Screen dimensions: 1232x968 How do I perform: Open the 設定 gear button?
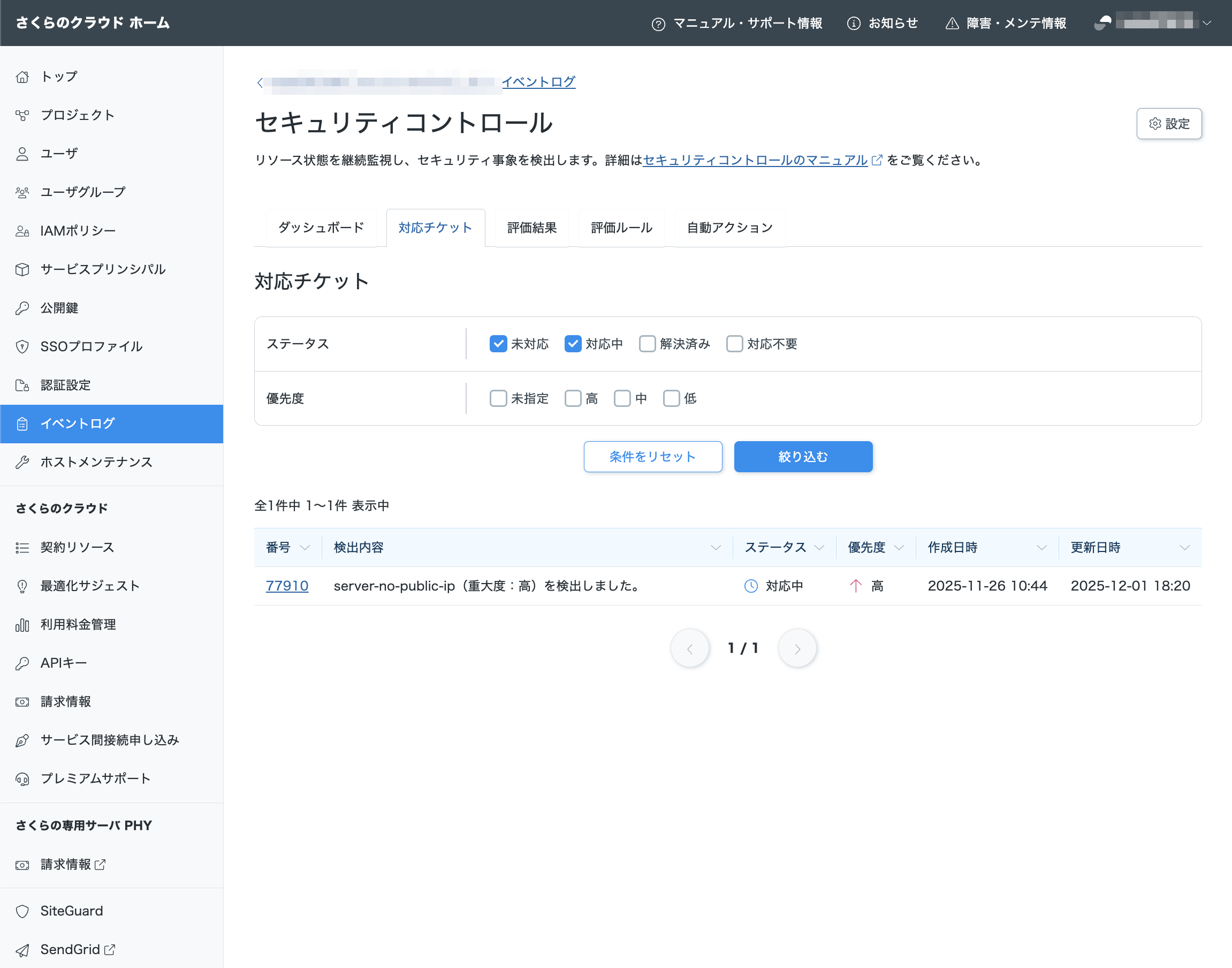tap(1168, 124)
